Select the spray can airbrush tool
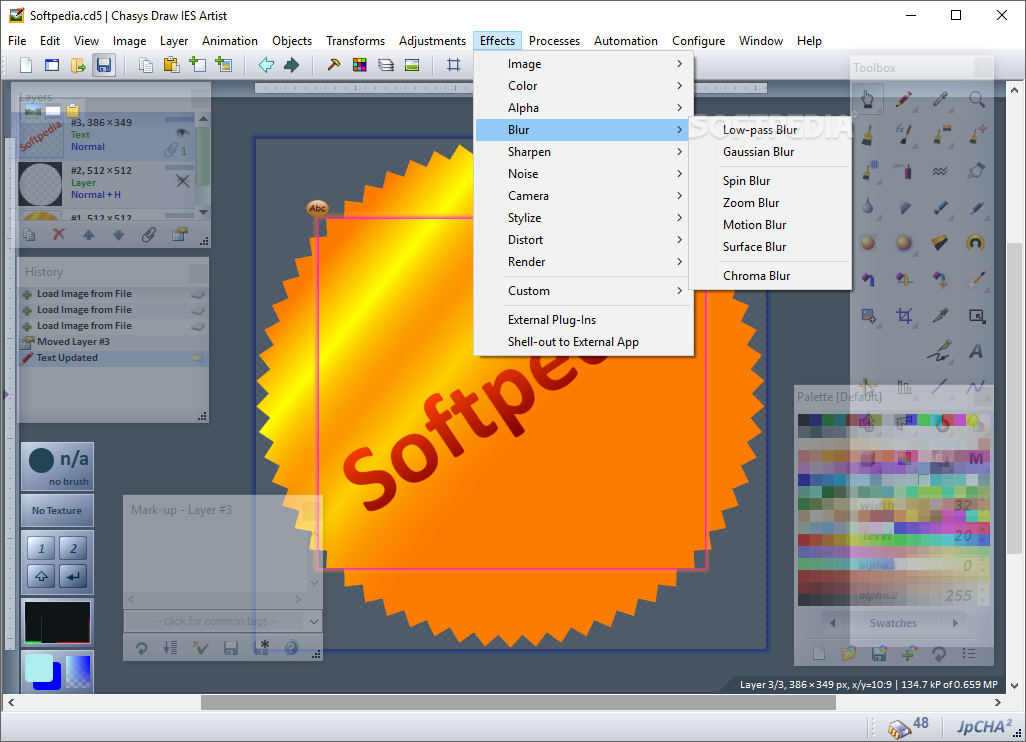 tap(904, 171)
